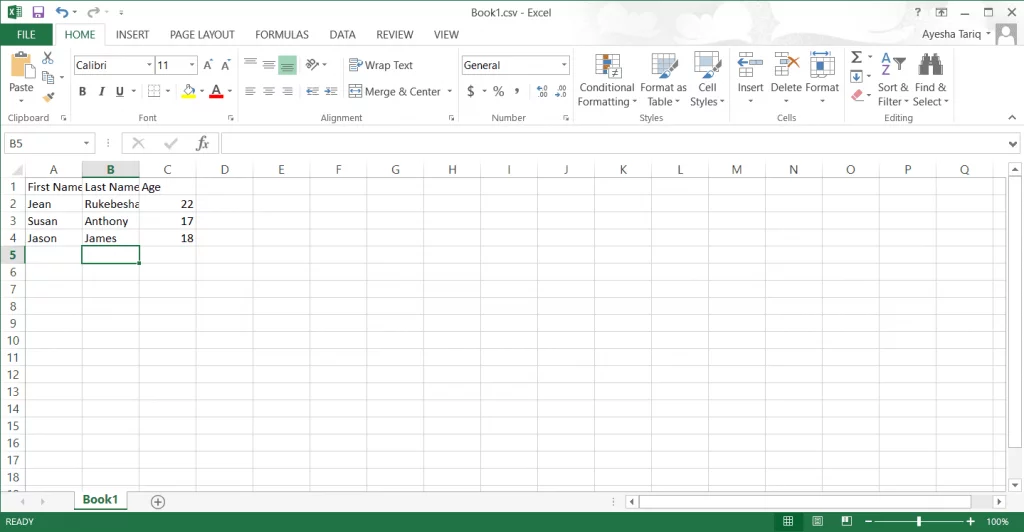
Task: Open the Find & Select menu
Action: point(931,80)
